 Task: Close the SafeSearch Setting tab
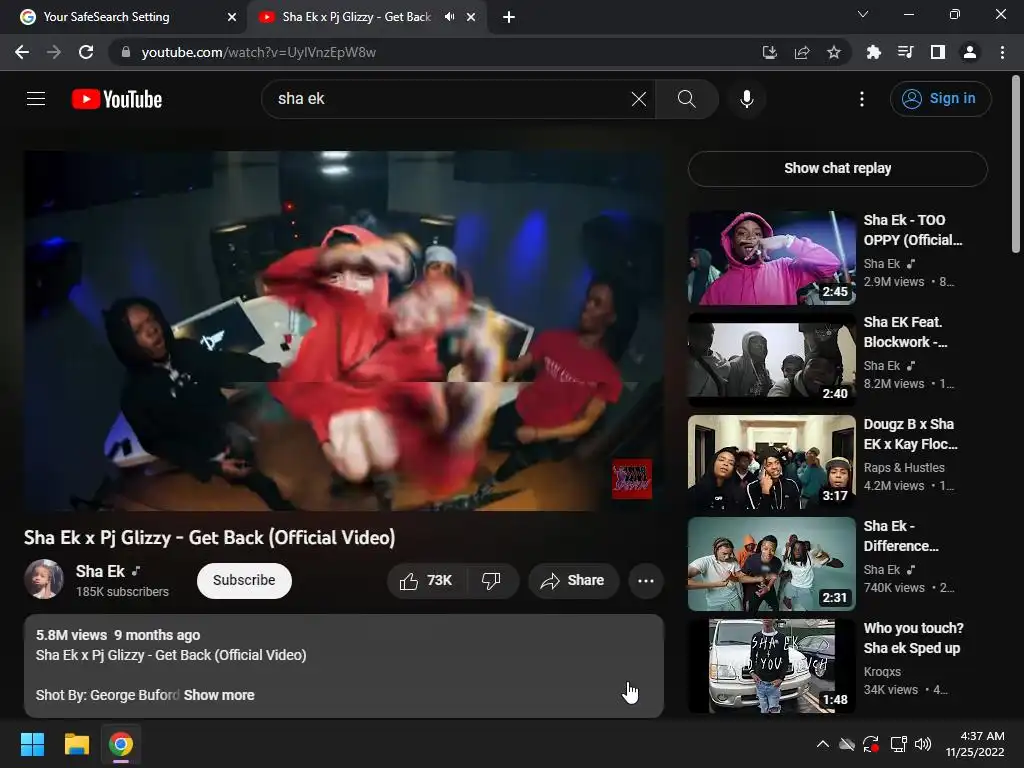232,17
